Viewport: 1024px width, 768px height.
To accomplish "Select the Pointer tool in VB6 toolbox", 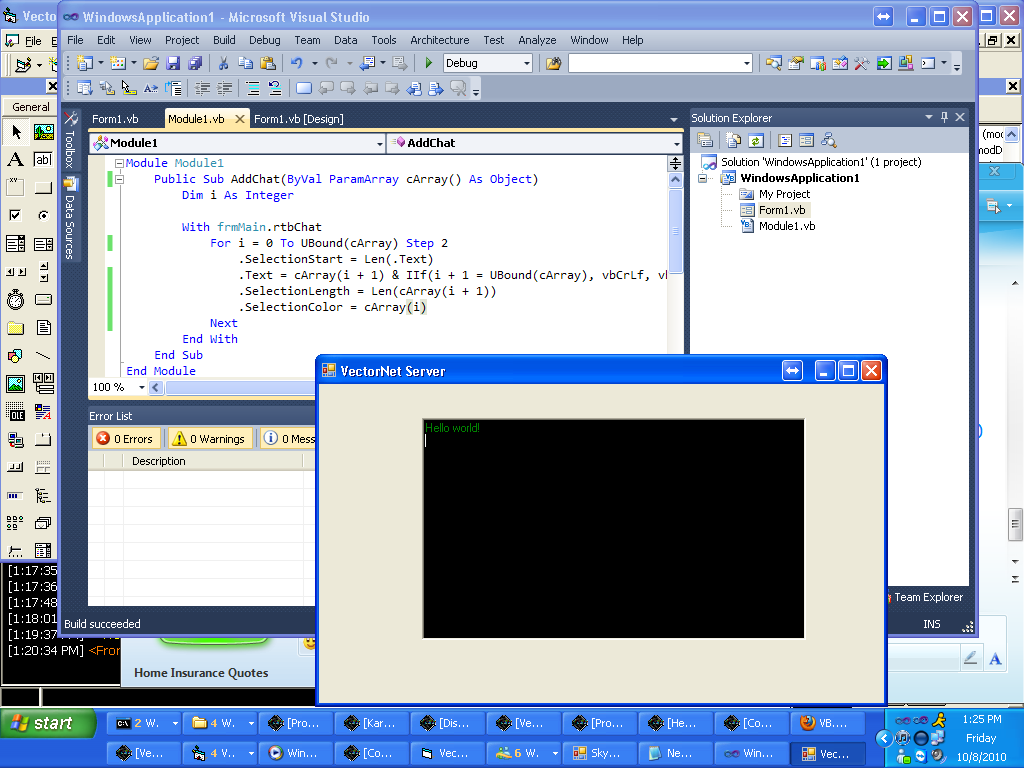I will pyautogui.click(x=15, y=132).
